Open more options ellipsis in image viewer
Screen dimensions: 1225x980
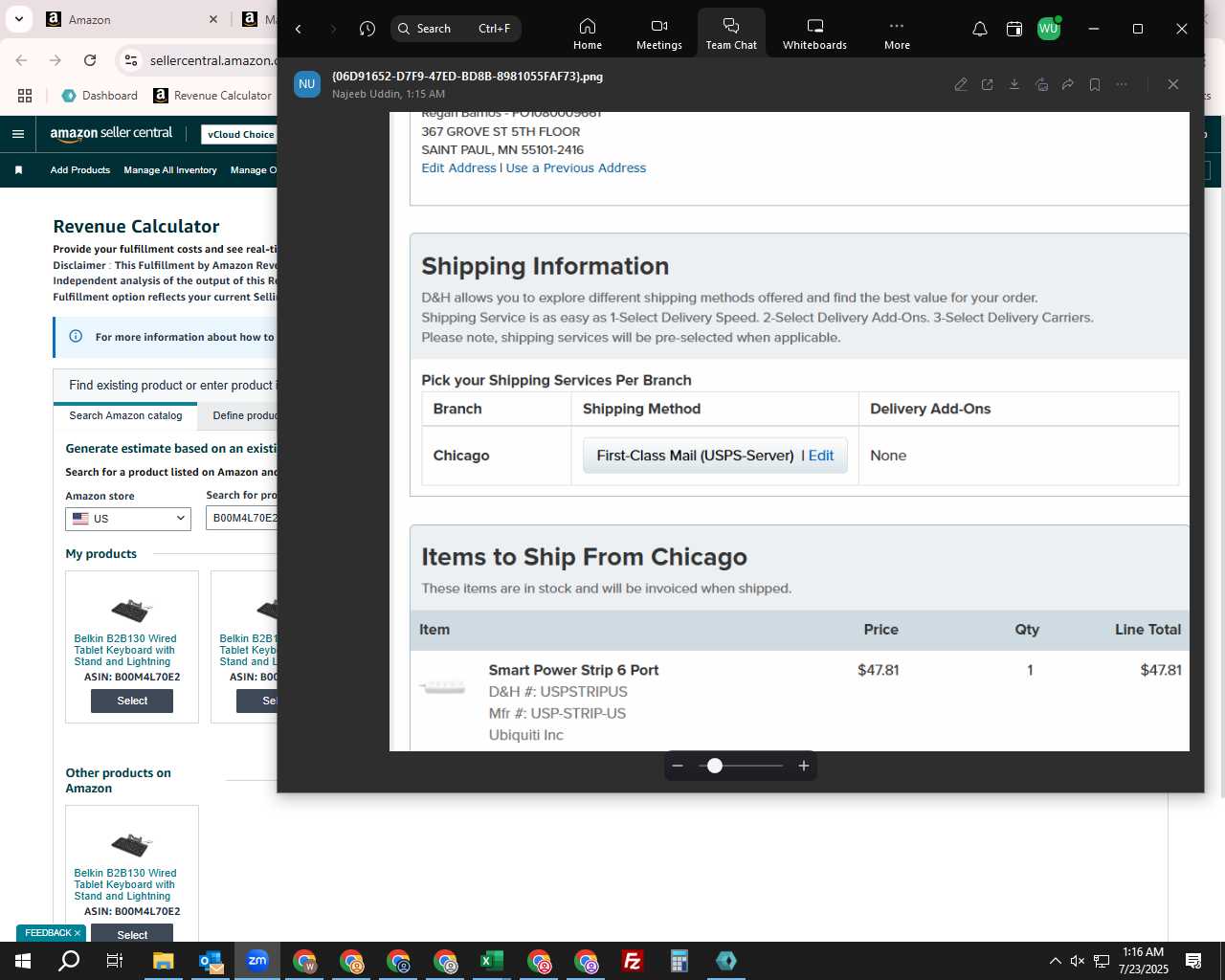coord(1122,84)
